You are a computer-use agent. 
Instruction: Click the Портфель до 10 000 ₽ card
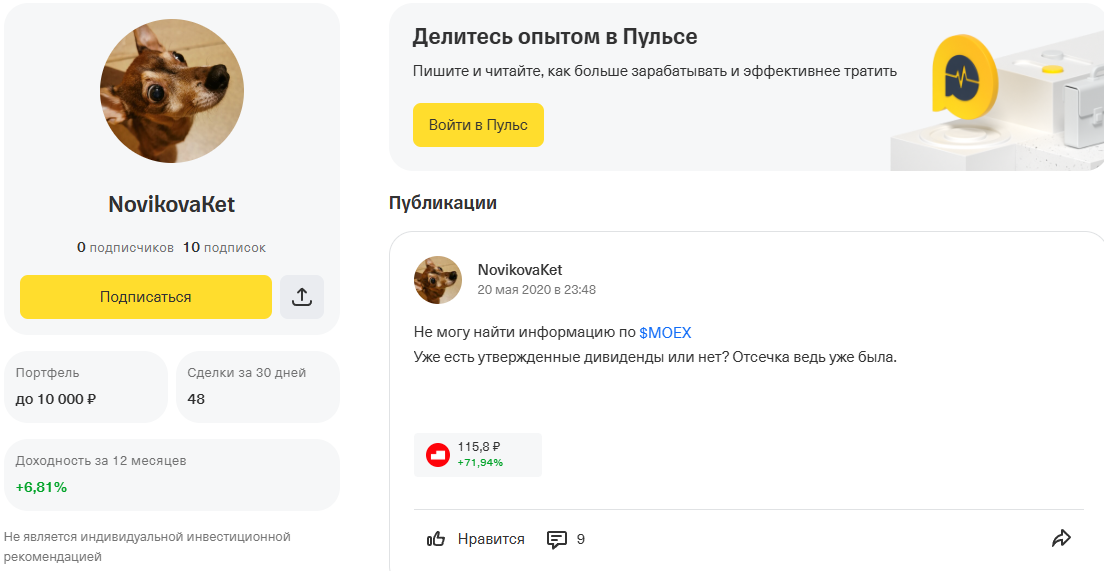point(86,386)
